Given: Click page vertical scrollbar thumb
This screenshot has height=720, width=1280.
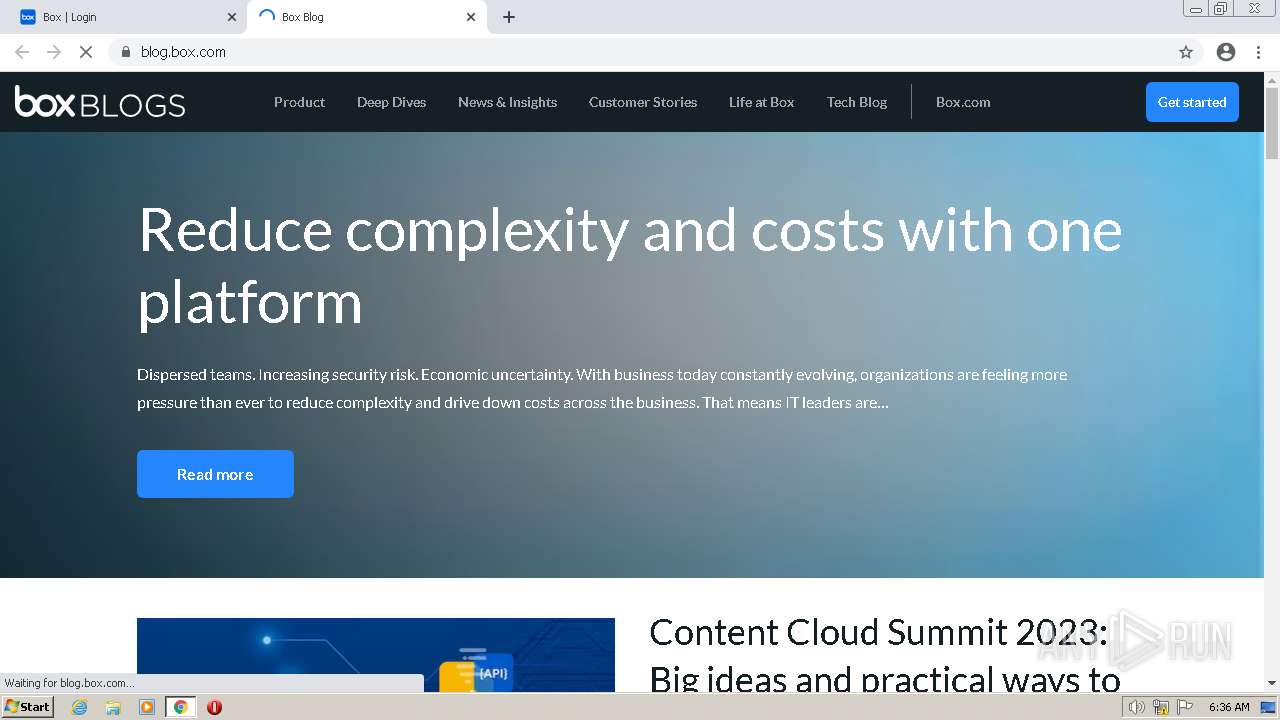Looking at the screenshot, I should click(x=1272, y=123).
